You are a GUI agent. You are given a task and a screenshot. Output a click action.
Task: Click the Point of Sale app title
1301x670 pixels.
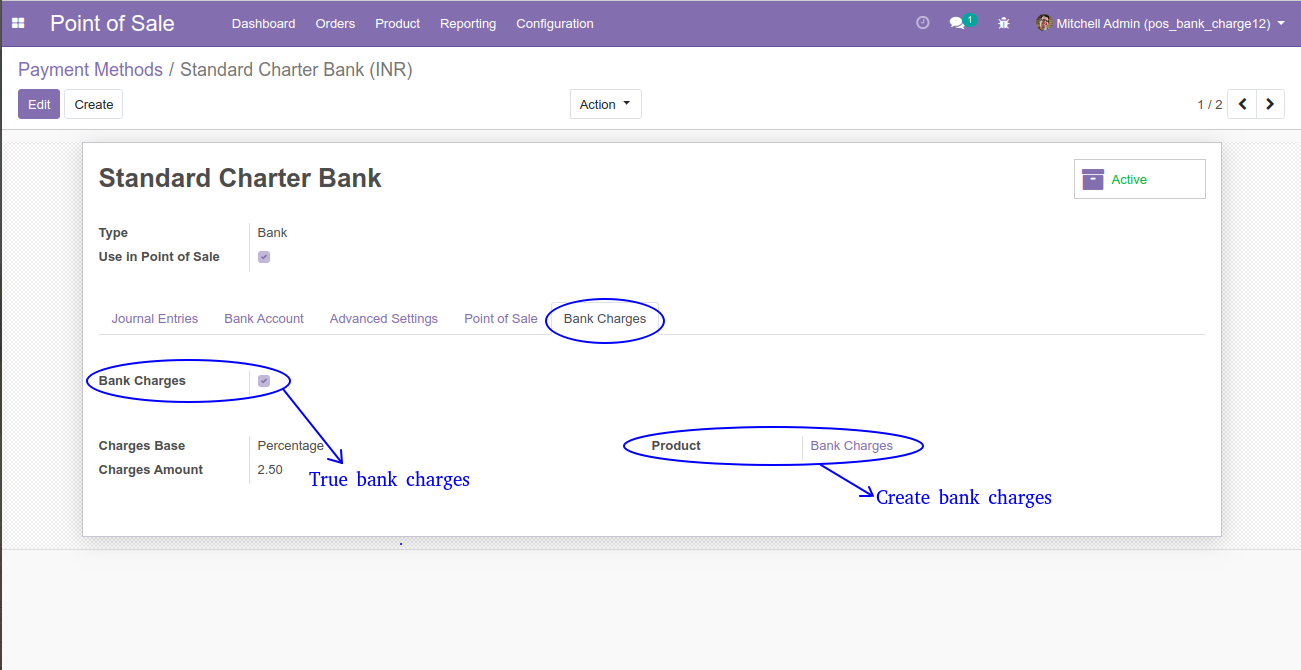pyautogui.click(x=112, y=23)
